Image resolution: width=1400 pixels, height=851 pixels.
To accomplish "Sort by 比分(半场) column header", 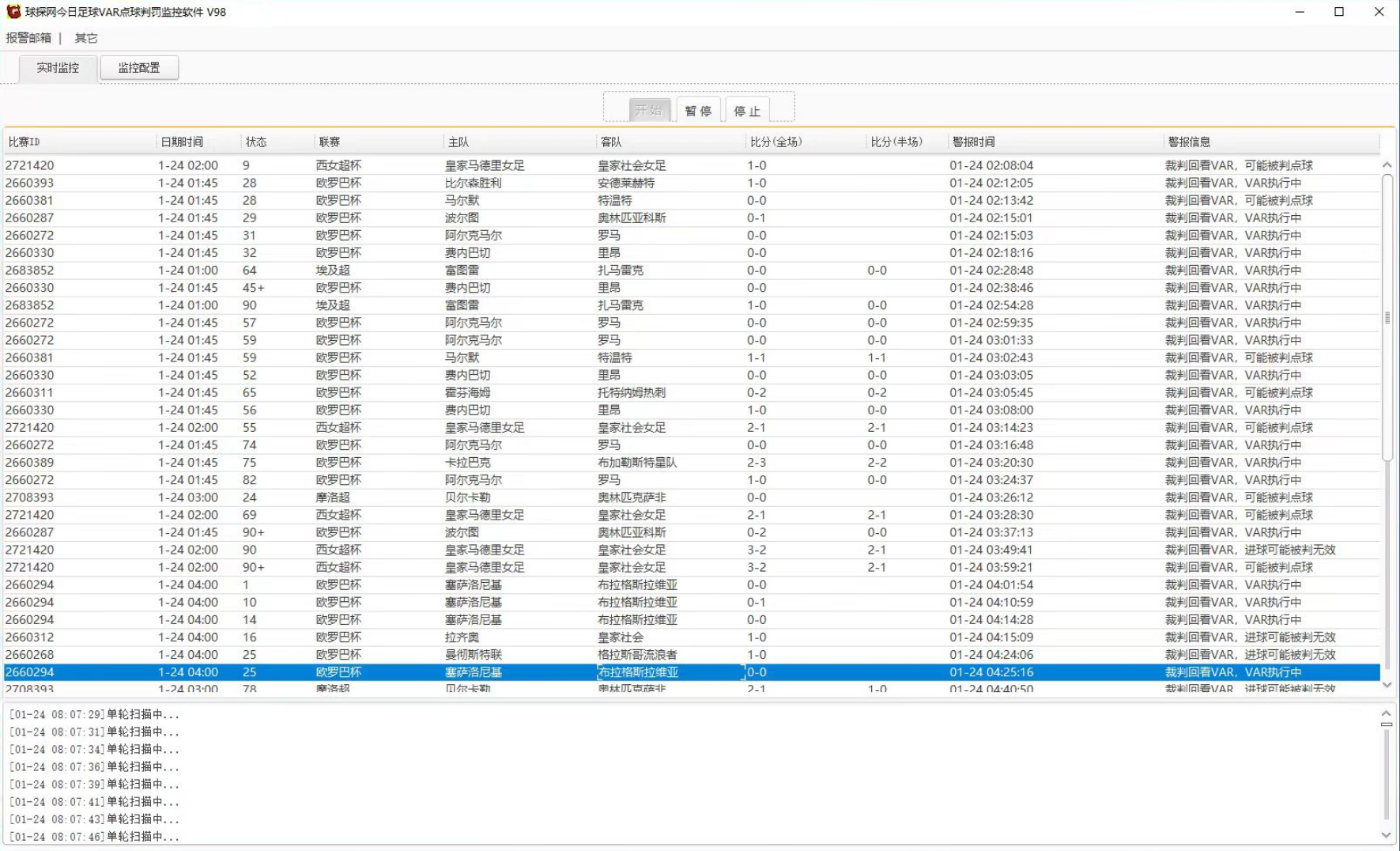I will coord(908,142).
